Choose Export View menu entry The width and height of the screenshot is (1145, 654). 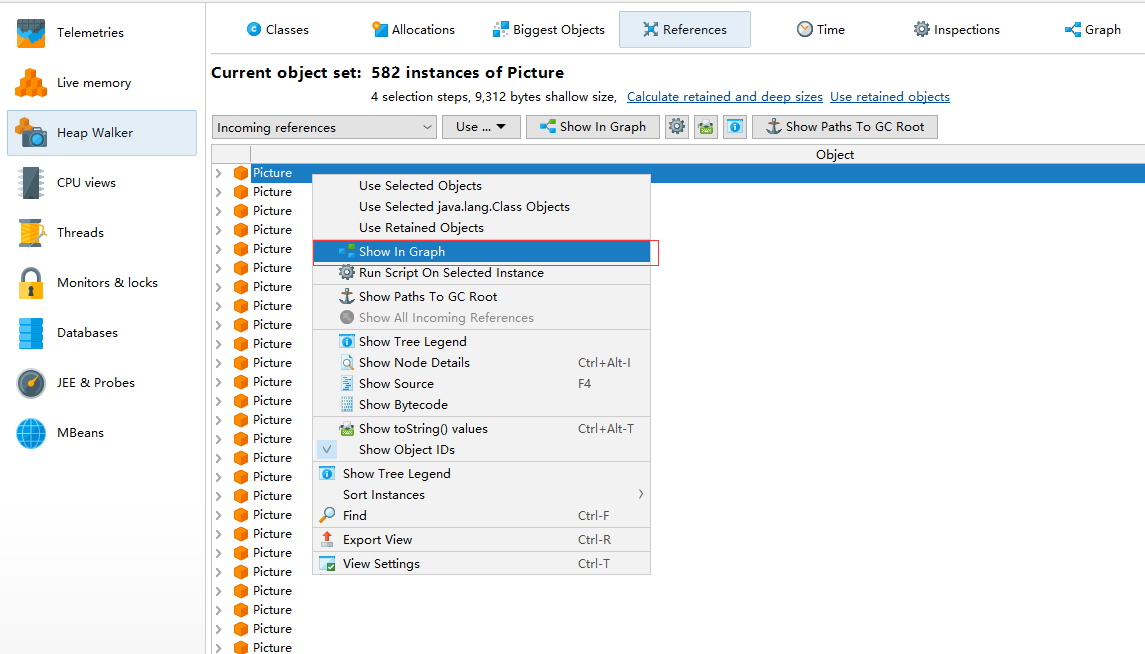[x=481, y=540]
